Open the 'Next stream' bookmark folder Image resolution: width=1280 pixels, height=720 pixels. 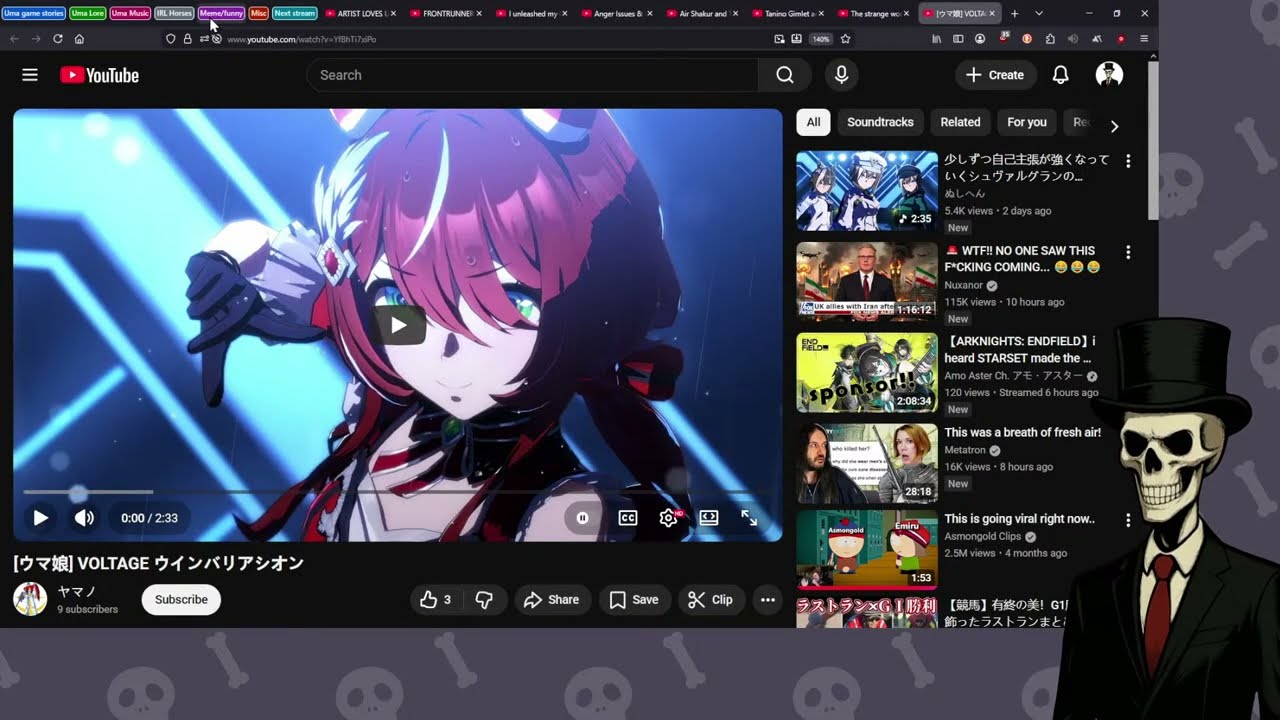294,13
